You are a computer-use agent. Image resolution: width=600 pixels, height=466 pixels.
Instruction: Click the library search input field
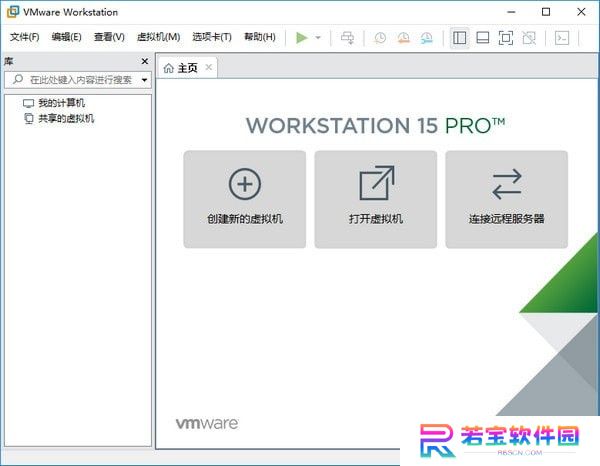click(x=78, y=80)
